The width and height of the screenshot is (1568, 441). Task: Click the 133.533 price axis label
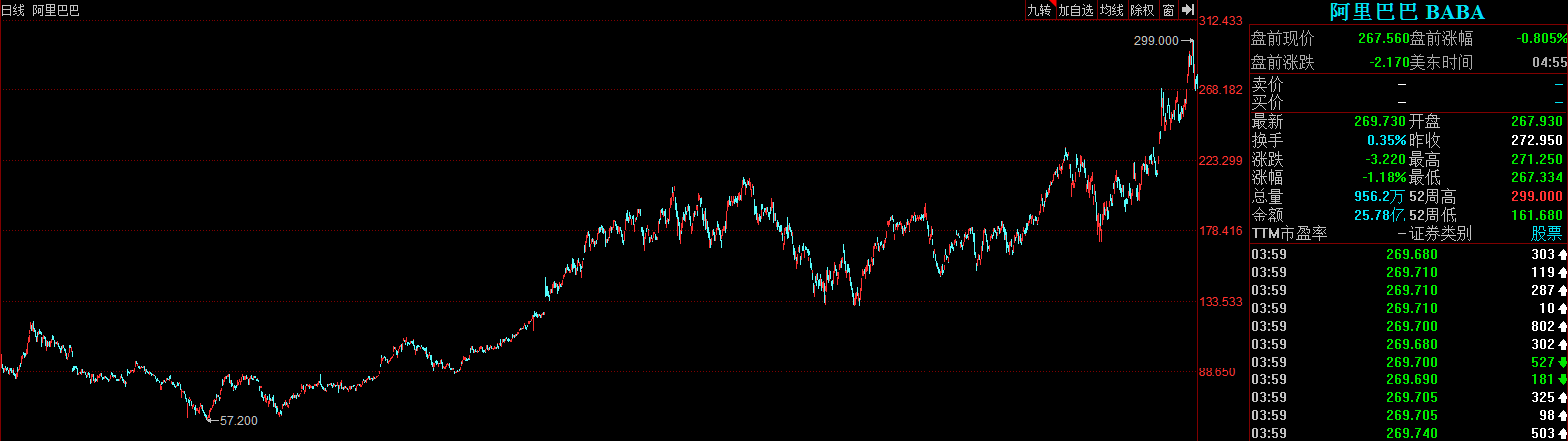[x=1221, y=302]
